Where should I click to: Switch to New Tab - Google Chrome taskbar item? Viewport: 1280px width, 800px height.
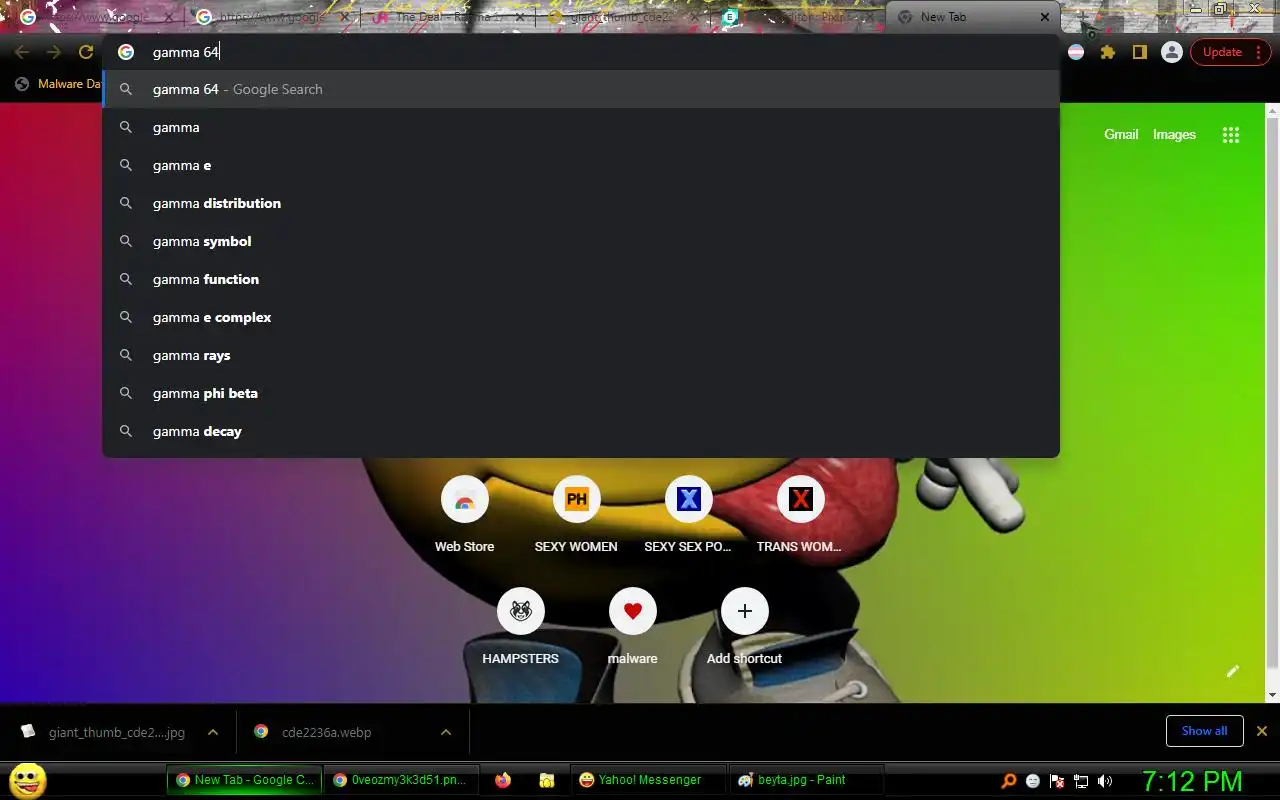pyautogui.click(x=245, y=780)
